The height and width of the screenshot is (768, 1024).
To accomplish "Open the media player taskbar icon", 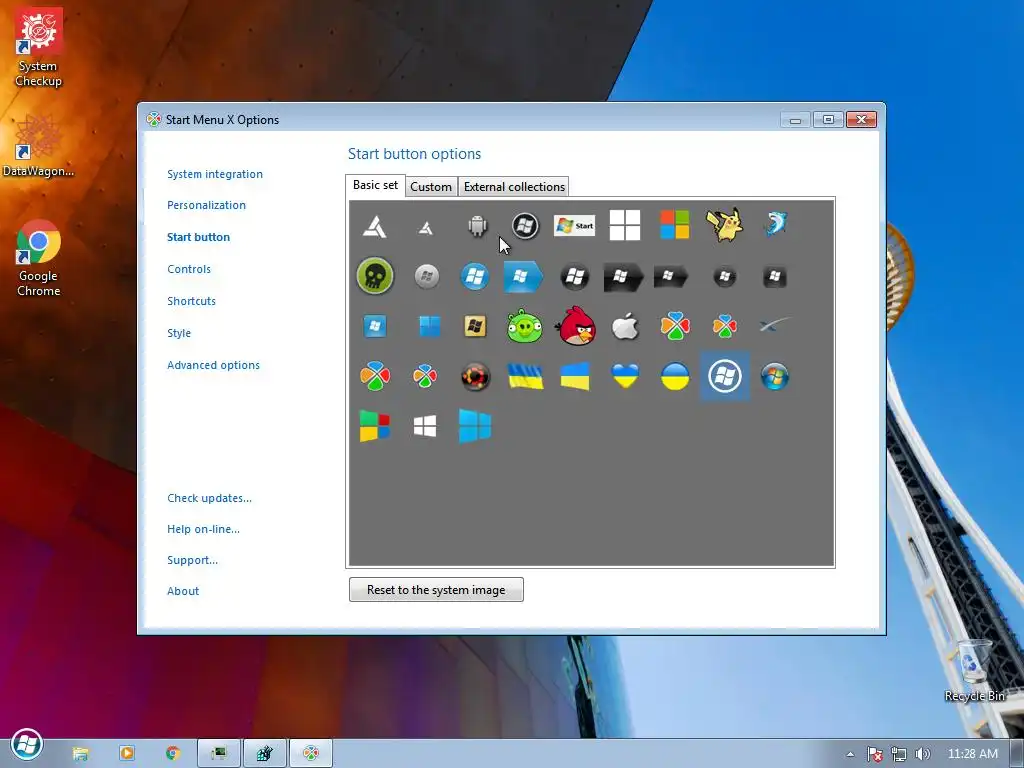I will pos(127,754).
